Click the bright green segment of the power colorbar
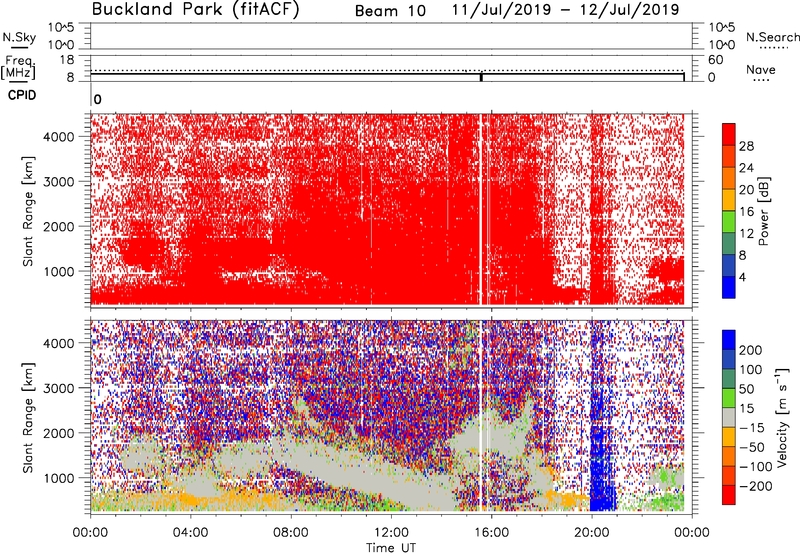The image size is (800, 554). tap(729, 222)
